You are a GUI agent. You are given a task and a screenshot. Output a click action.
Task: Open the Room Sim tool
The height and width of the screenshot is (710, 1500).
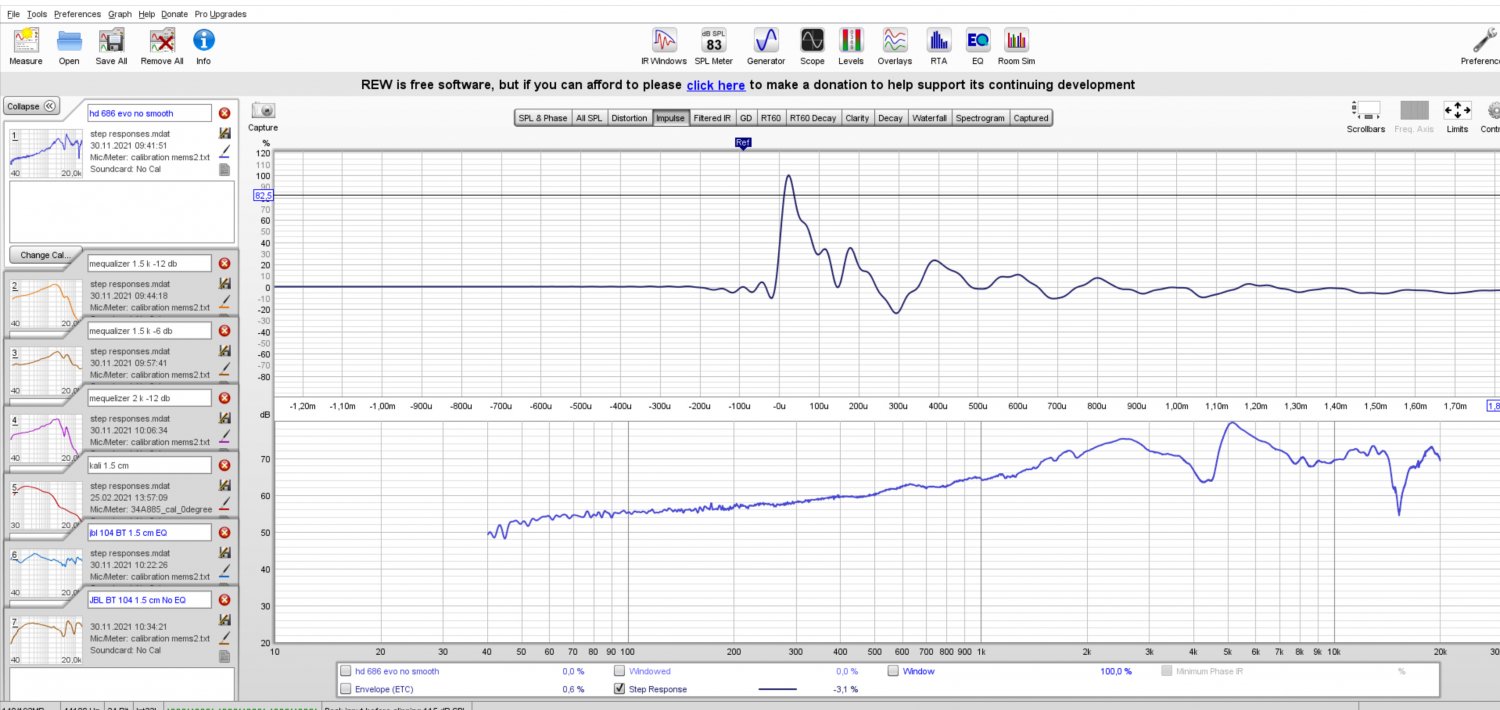click(x=1016, y=46)
